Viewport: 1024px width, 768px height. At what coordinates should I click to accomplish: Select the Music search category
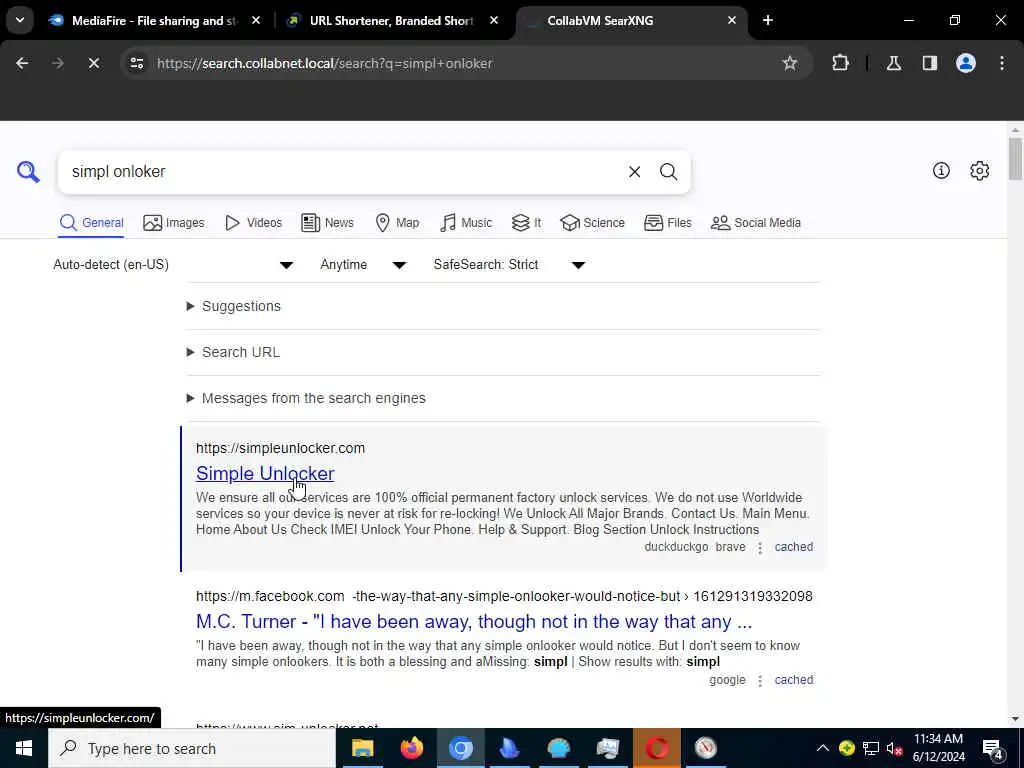[x=466, y=223]
